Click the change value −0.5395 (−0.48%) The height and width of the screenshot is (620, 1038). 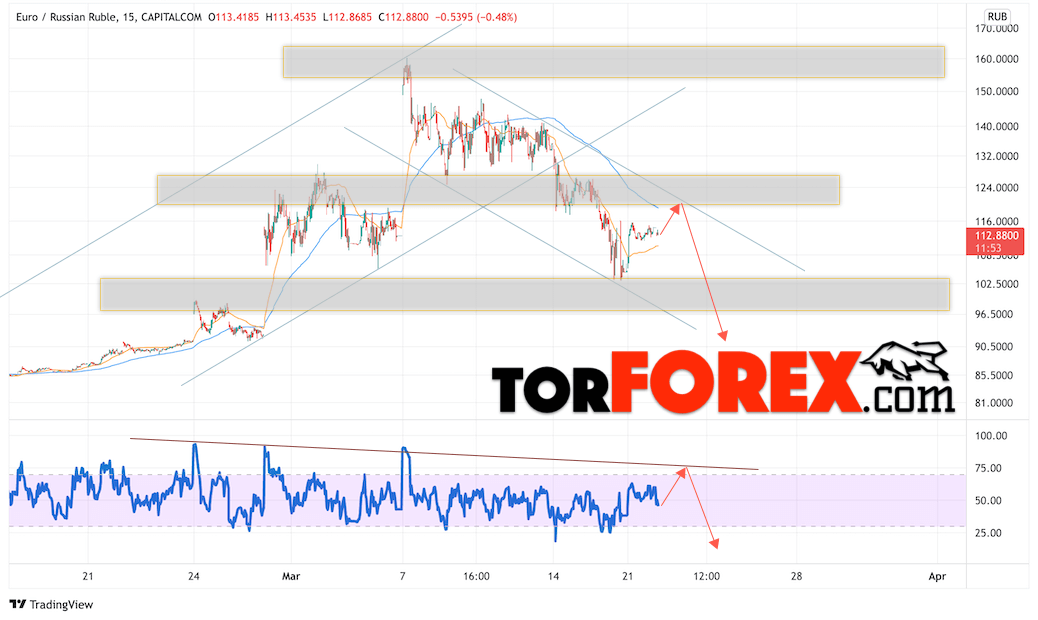pos(476,17)
